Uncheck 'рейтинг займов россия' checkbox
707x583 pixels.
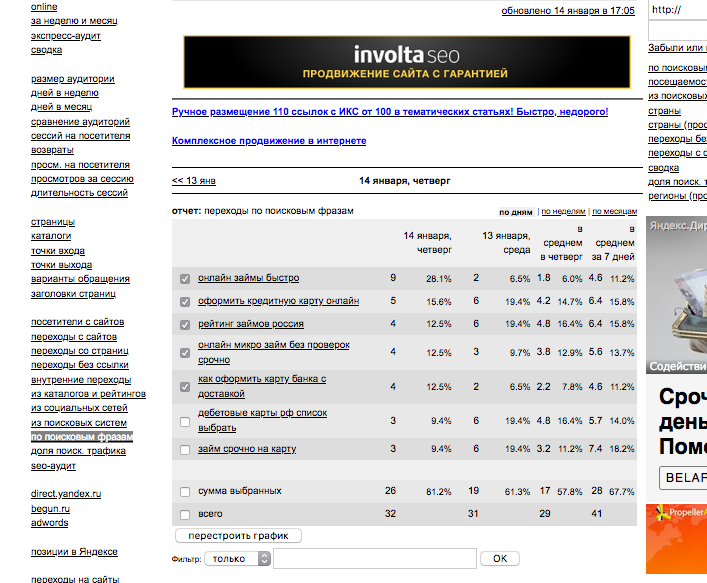pyautogui.click(x=185, y=325)
